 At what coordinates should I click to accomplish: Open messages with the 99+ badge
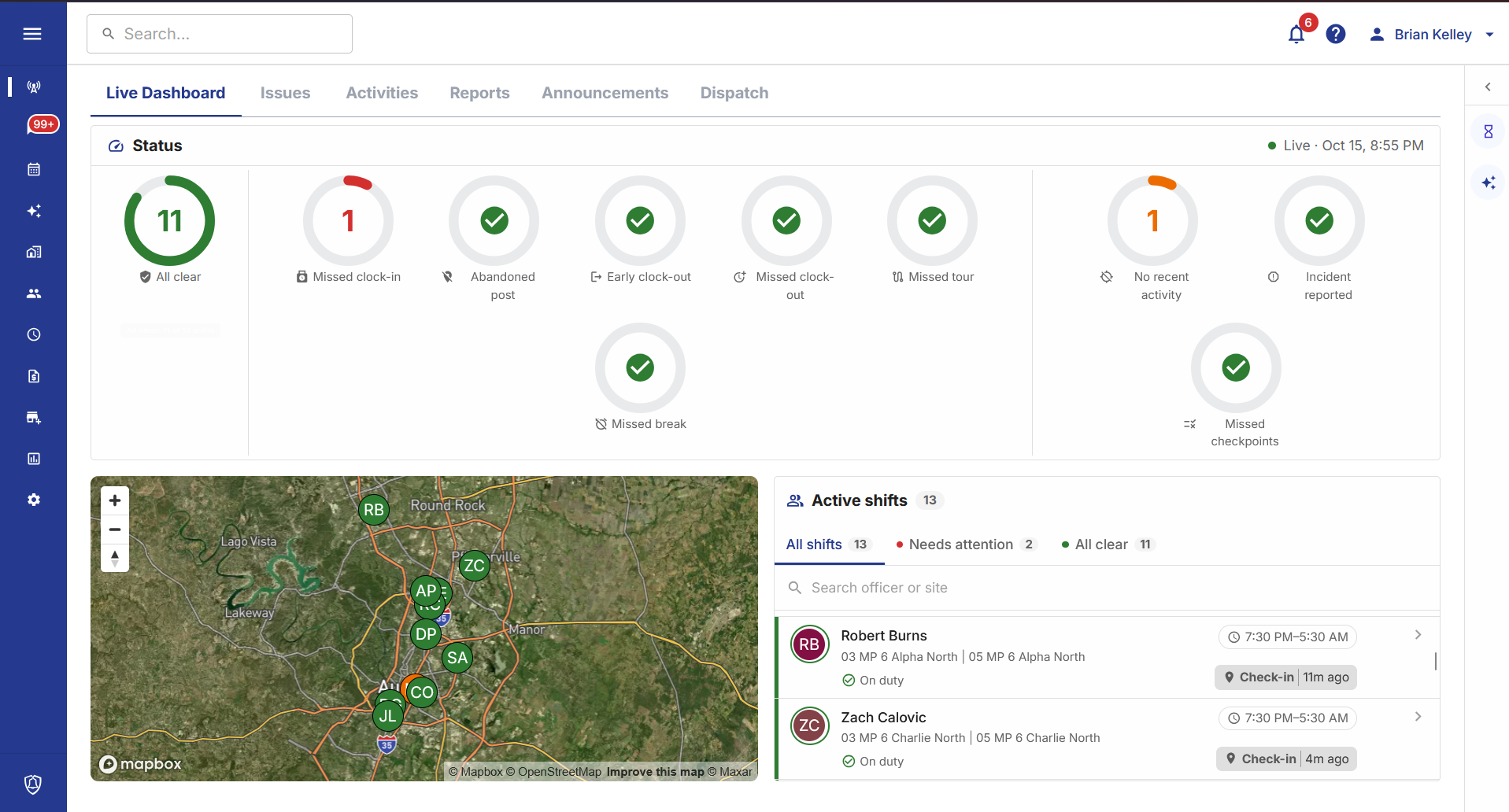(x=42, y=124)
